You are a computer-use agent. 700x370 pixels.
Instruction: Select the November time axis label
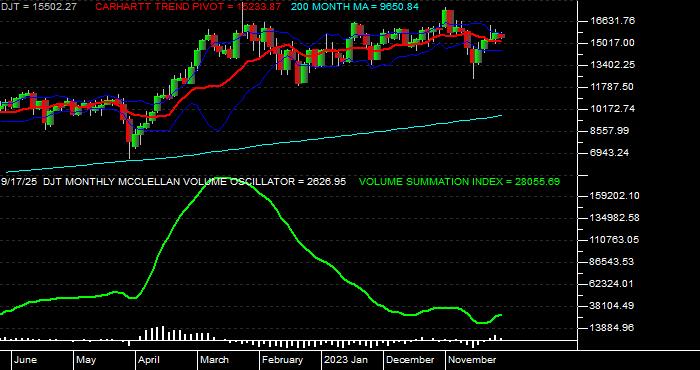tap(472, 360)
